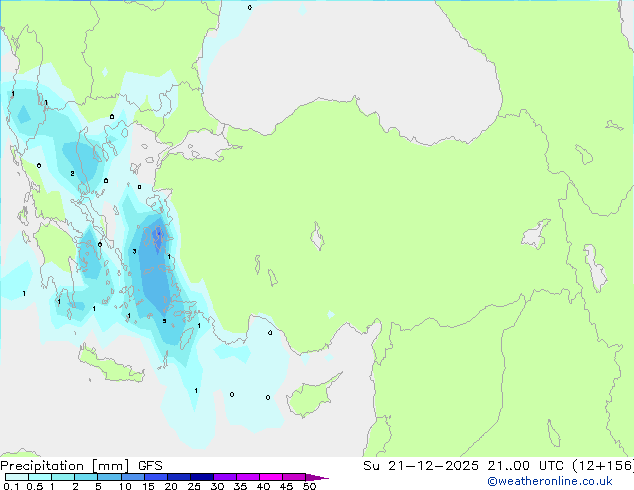Image resolution: width=634 pixels, height=490 pixels.
Task: Click the '40' legend scale value
Action: coord(263,486)
